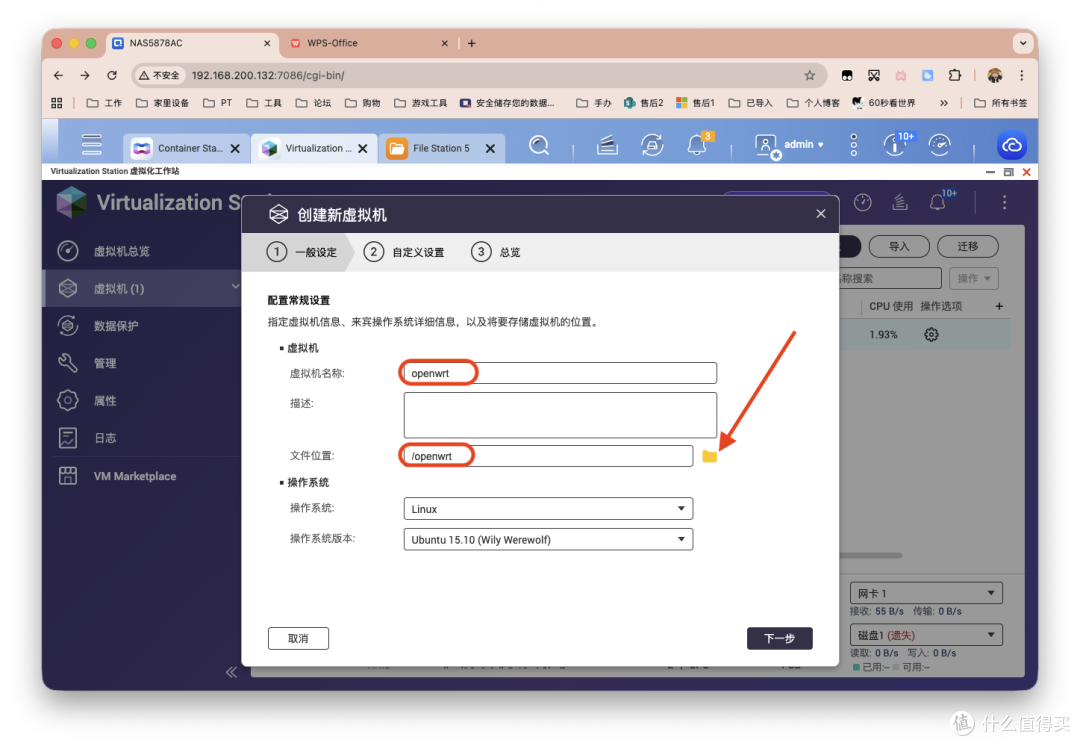
Task: Click the 取消 cancel button
Action: (x=298, y=639)
